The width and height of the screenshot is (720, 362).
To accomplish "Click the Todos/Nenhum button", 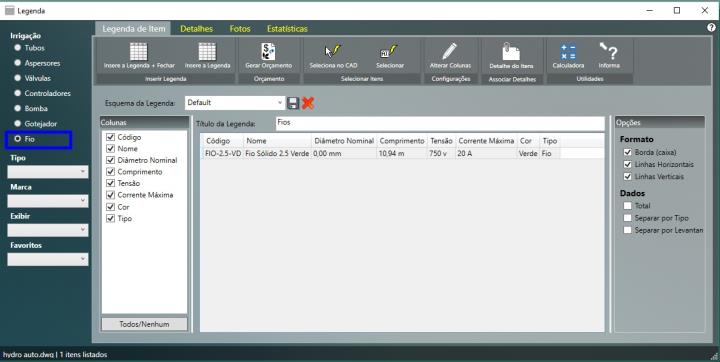I will [x=144, y=324].
